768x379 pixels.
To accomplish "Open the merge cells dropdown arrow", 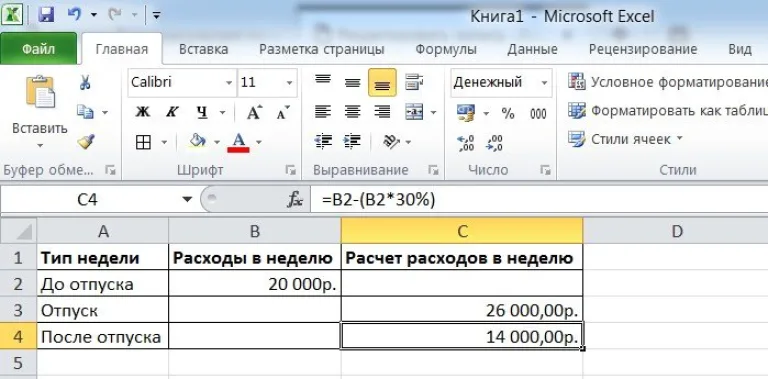I will 433,113.
